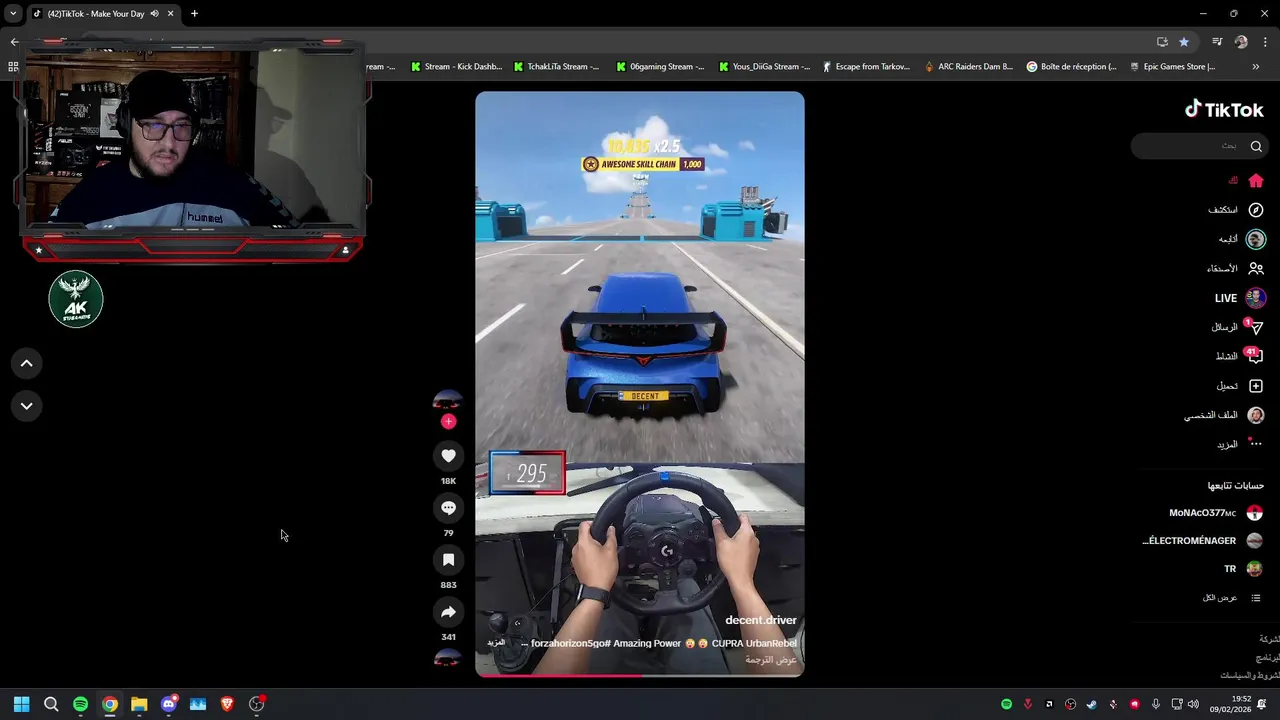This screenshot has width=1280, height=720.
Task: Click the #forzahorizon5go hashtag in caption
Action: [570, 643]
